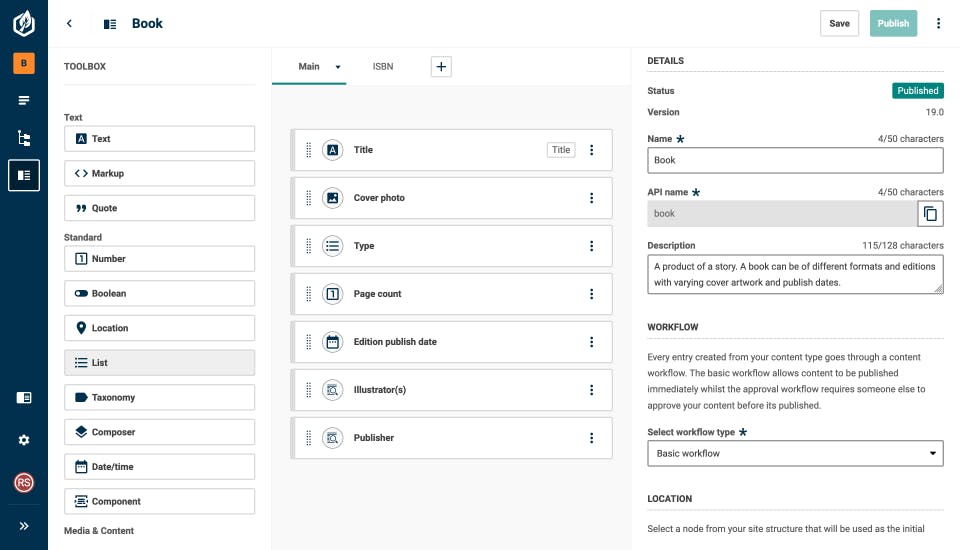Click the RS user avatar
Viewport: 960px width, 550px height.
24,483
